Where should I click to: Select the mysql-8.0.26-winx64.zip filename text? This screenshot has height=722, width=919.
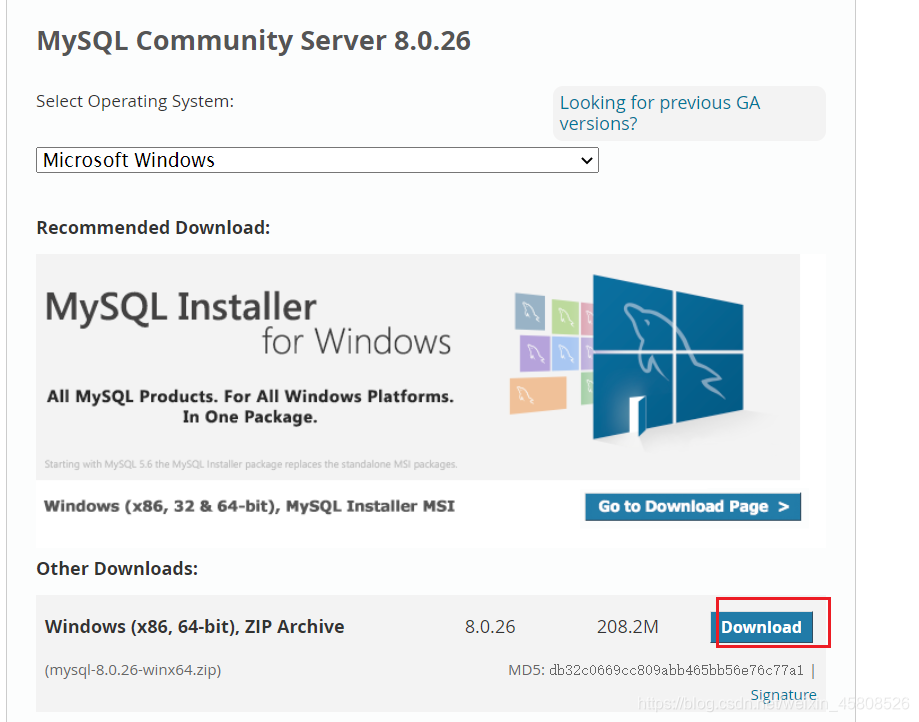coord(133,670)
